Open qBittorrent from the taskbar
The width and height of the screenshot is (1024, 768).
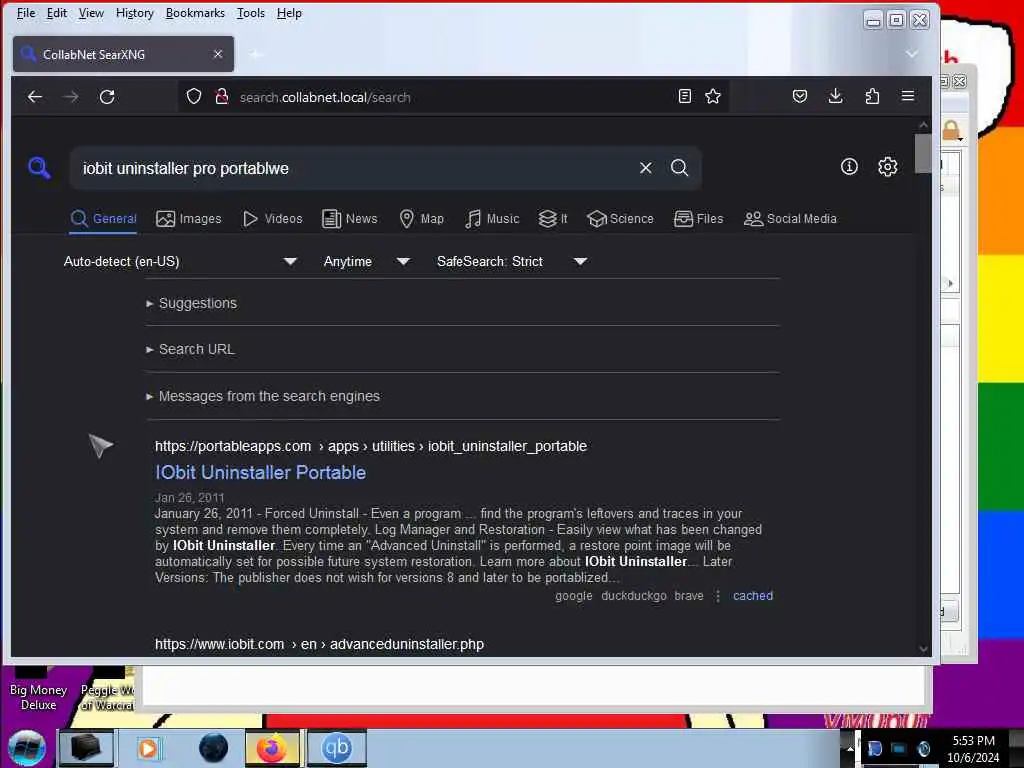pos(337,748)
